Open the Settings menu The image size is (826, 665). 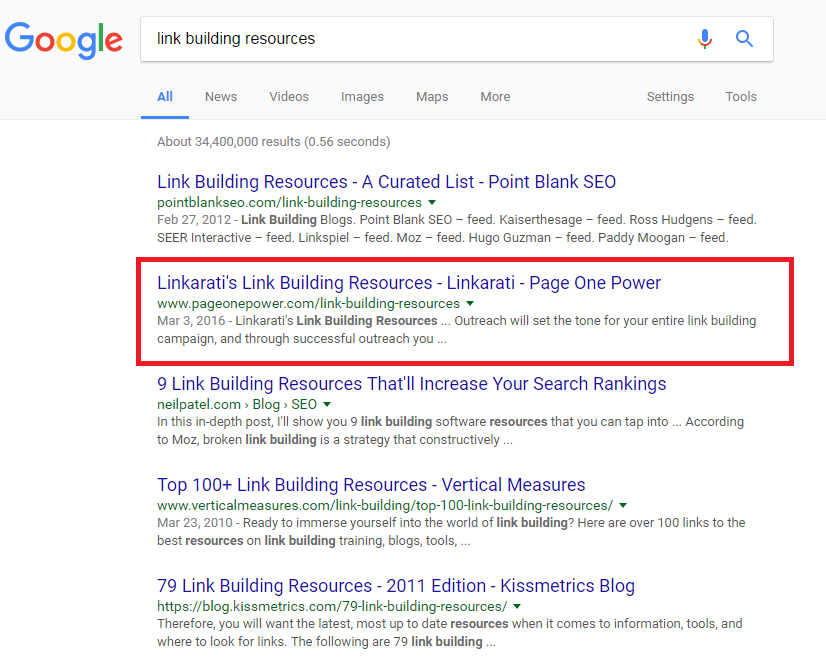pos(670,96)
